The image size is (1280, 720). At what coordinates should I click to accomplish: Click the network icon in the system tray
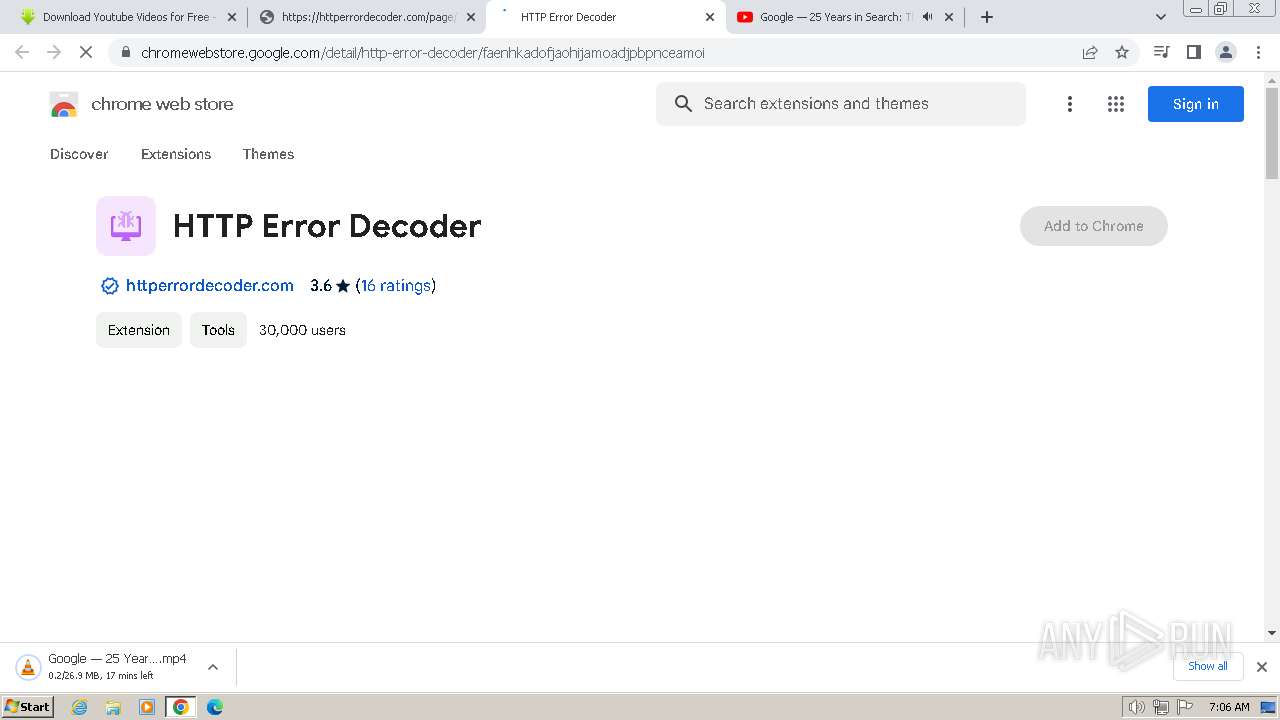(x=1160, y=707)
